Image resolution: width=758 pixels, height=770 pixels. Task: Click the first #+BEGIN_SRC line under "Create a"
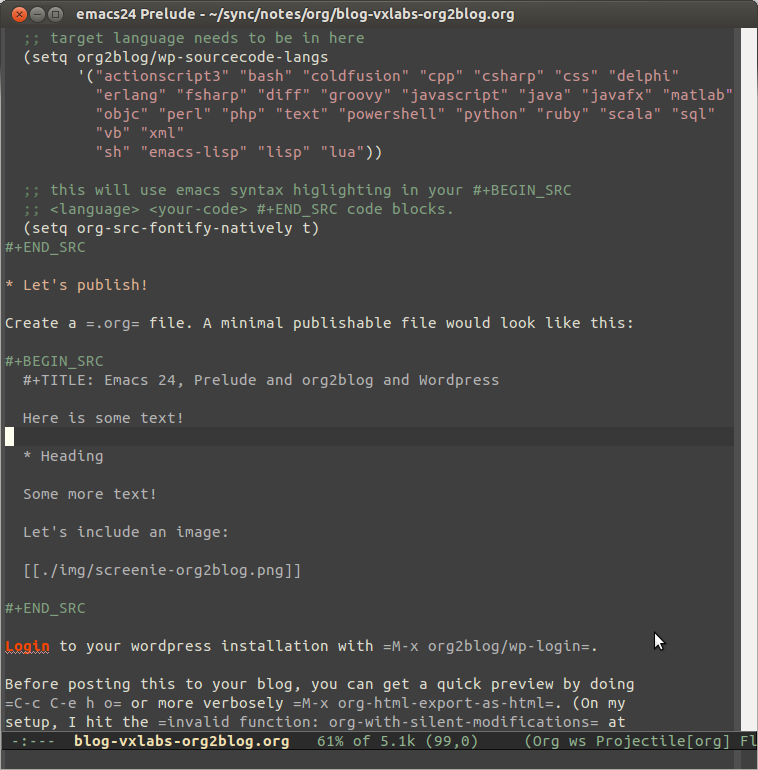[54, 361]
